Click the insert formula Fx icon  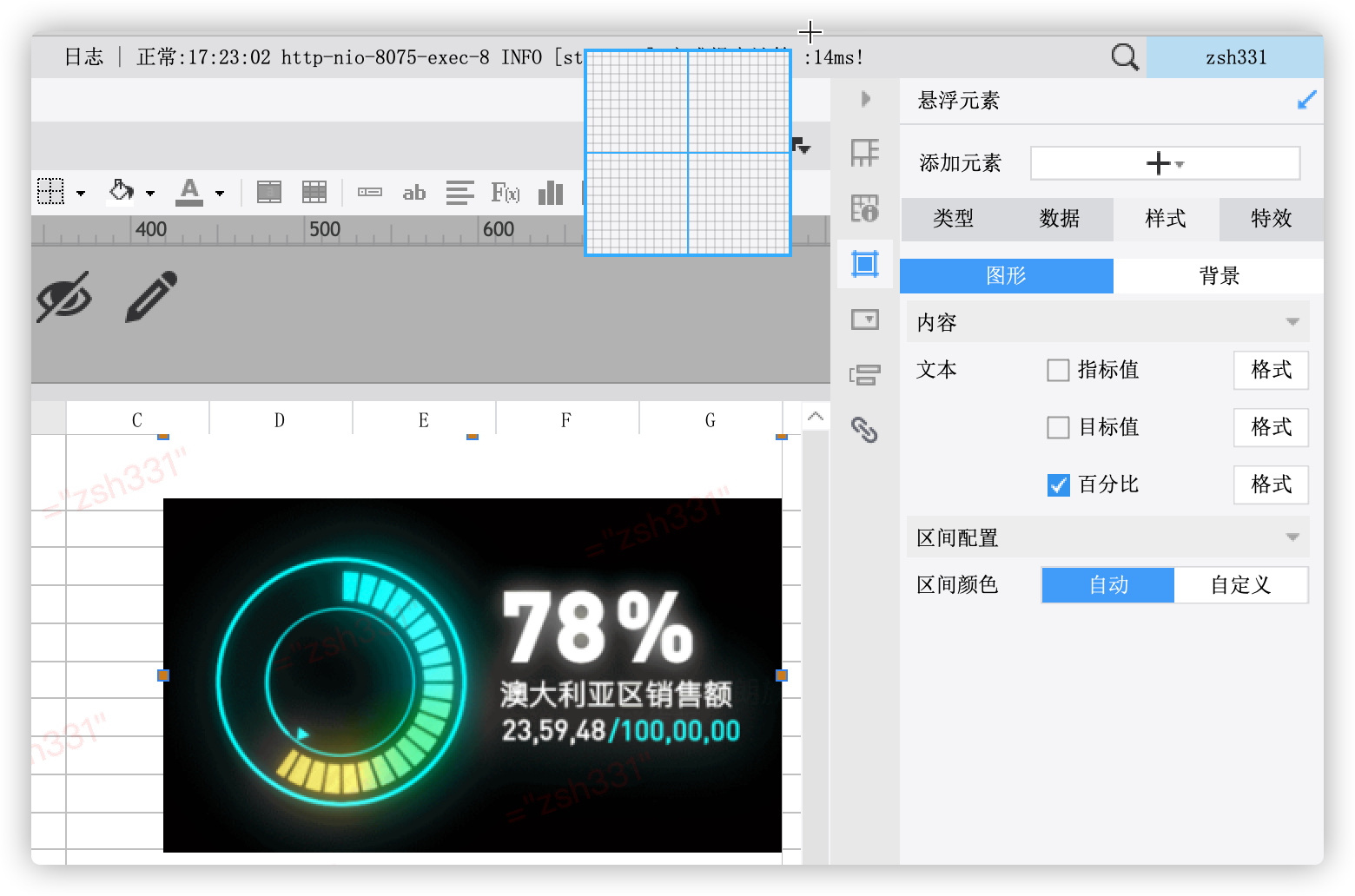[506, 193]
